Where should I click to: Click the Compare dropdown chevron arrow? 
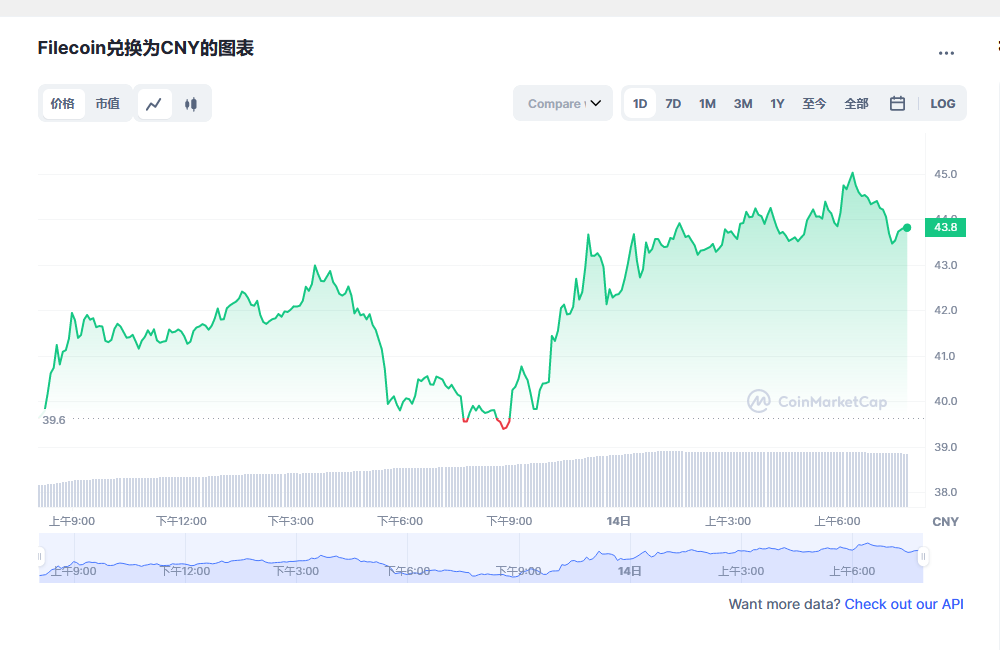596,103
